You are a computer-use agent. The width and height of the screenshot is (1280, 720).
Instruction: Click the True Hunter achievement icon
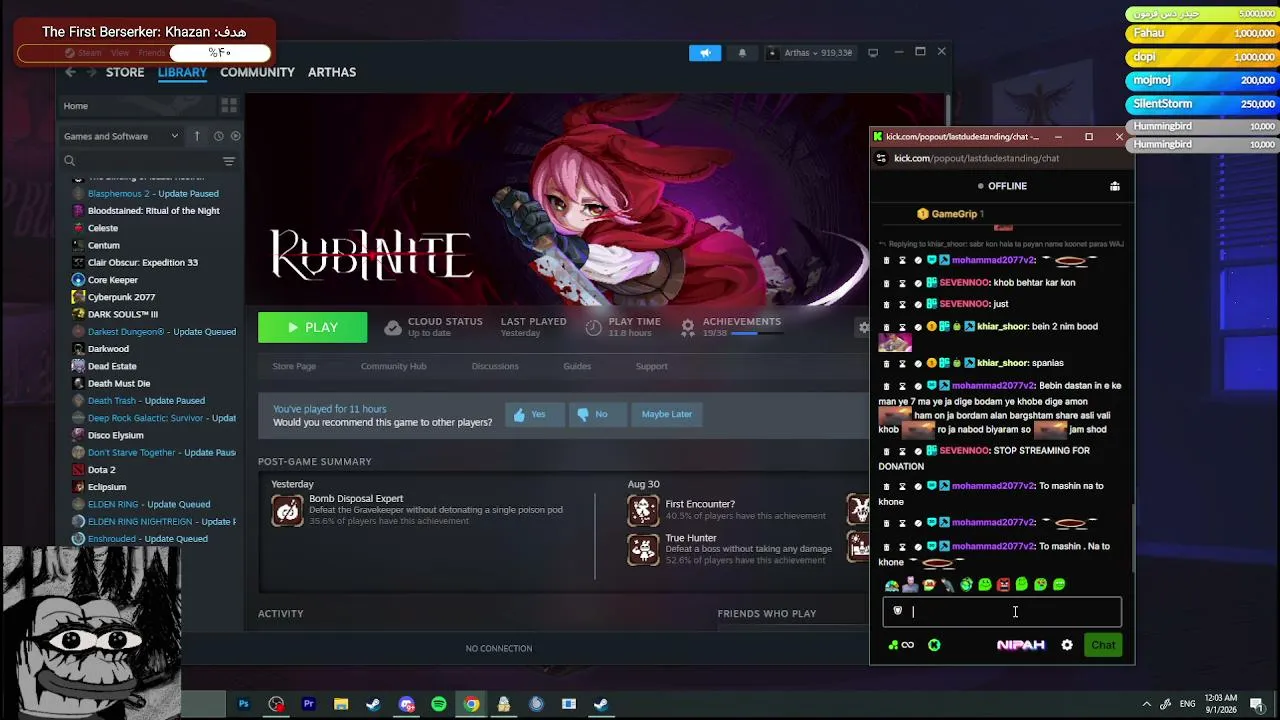click(x=643, y=549)
